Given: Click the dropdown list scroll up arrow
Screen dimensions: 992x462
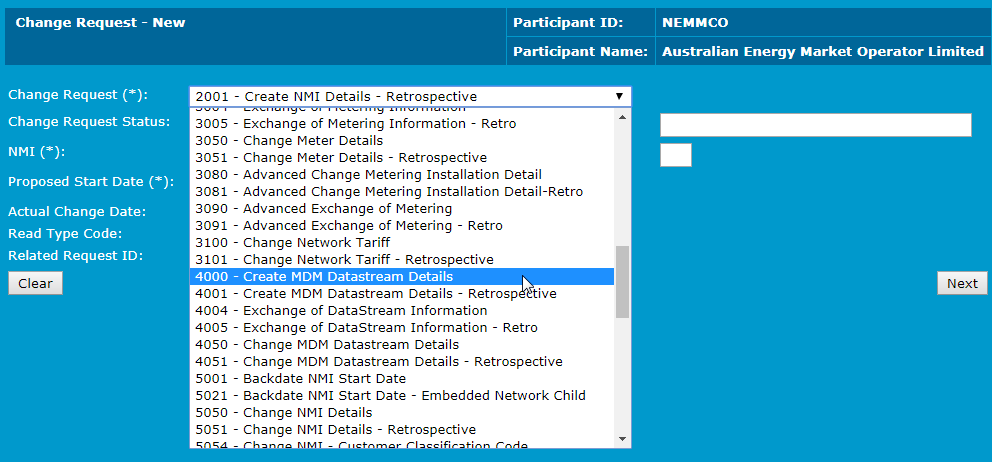Looking at the screenshot, I should (622, 116).
